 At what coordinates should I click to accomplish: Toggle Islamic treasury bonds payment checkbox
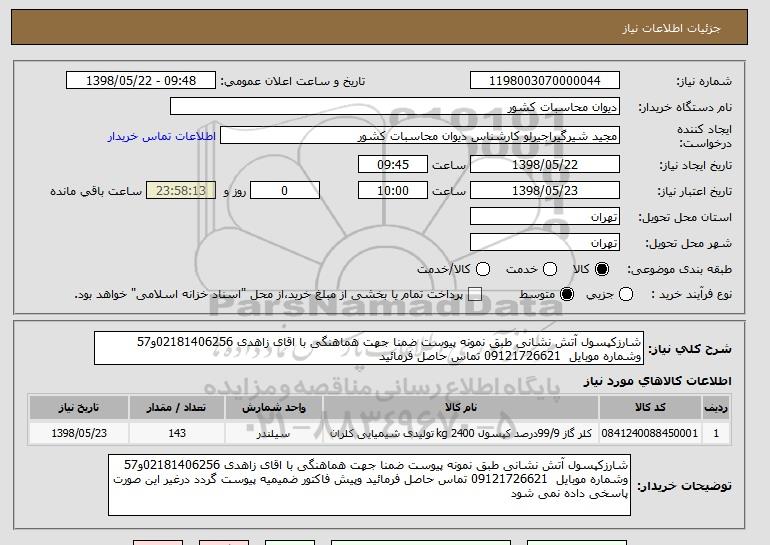[474, 295]
